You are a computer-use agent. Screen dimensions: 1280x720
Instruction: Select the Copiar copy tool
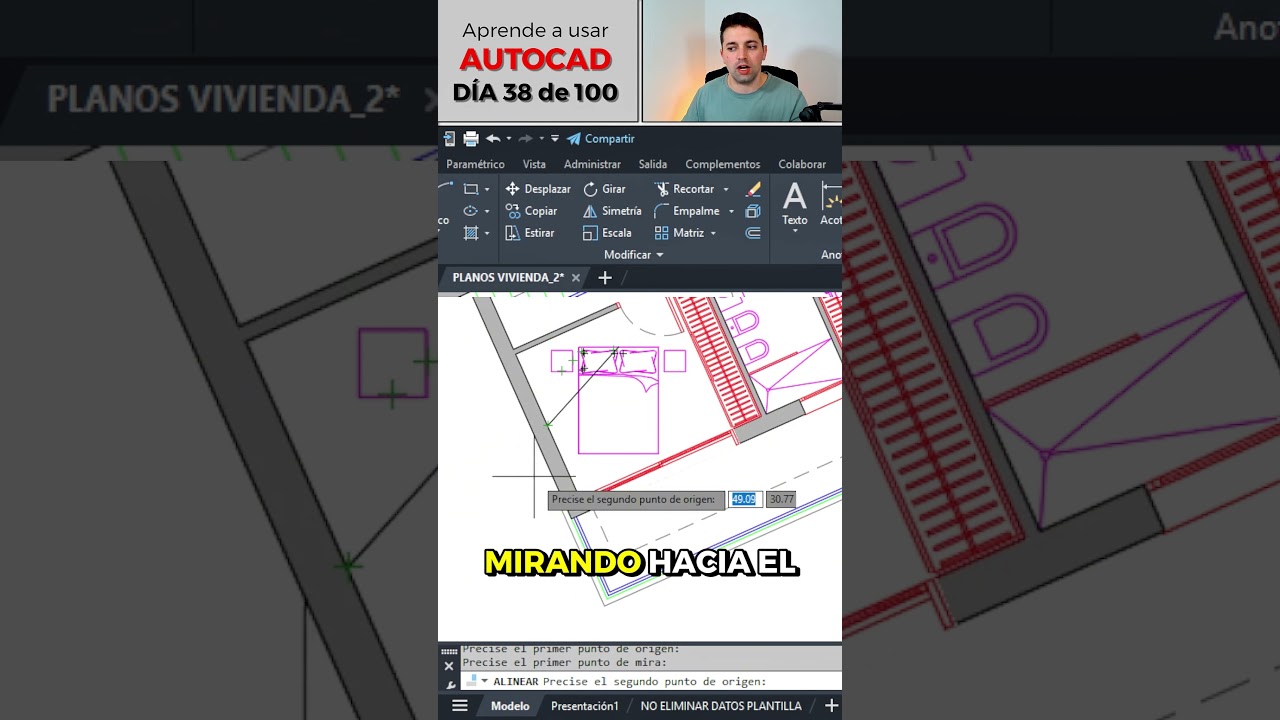point(532,211)
